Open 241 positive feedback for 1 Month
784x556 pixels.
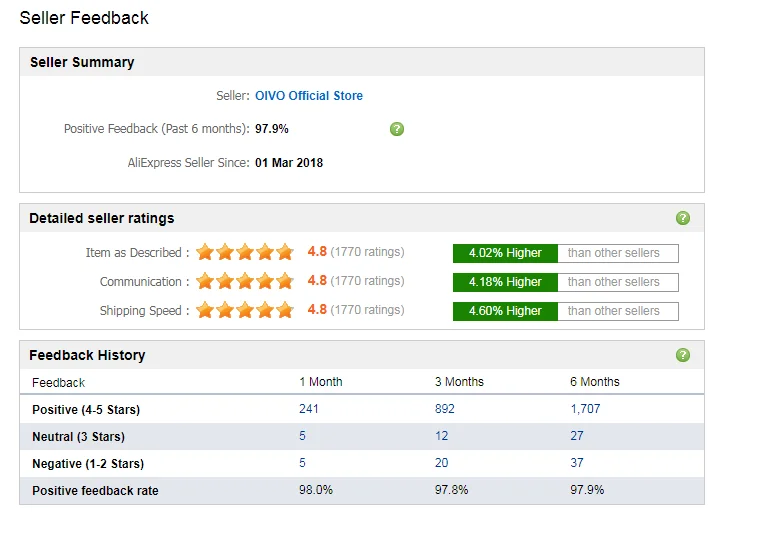[308, 409]
